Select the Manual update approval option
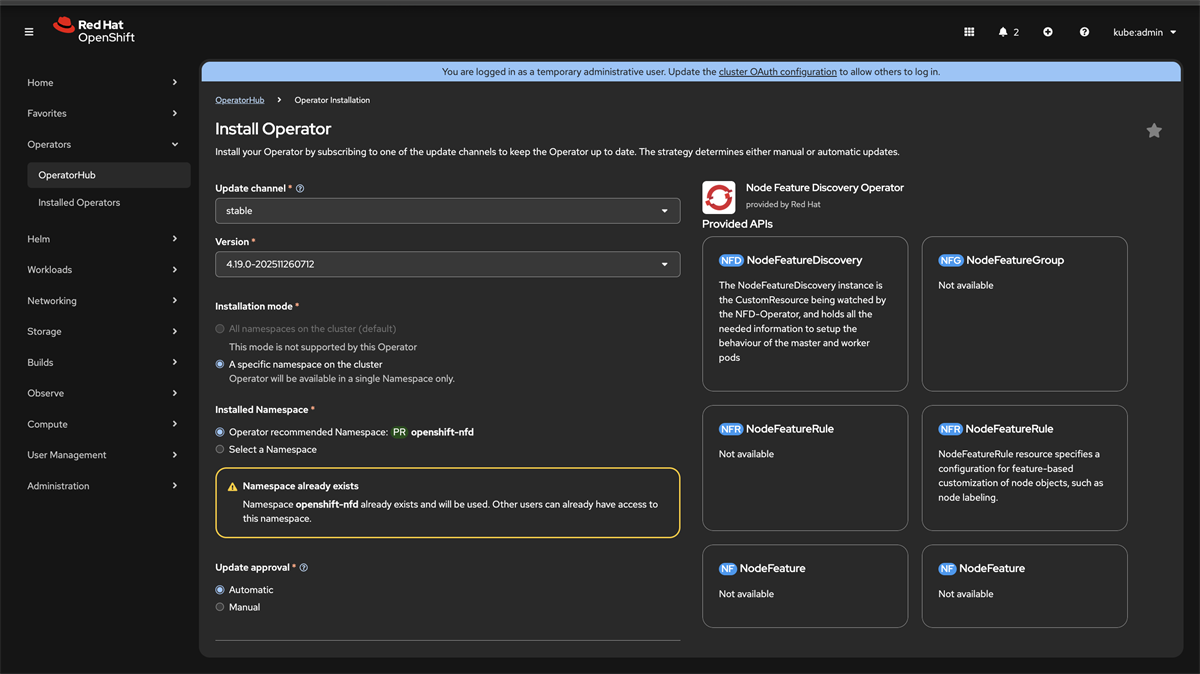This screenshot has width=1200, height=674. point(220,607)
